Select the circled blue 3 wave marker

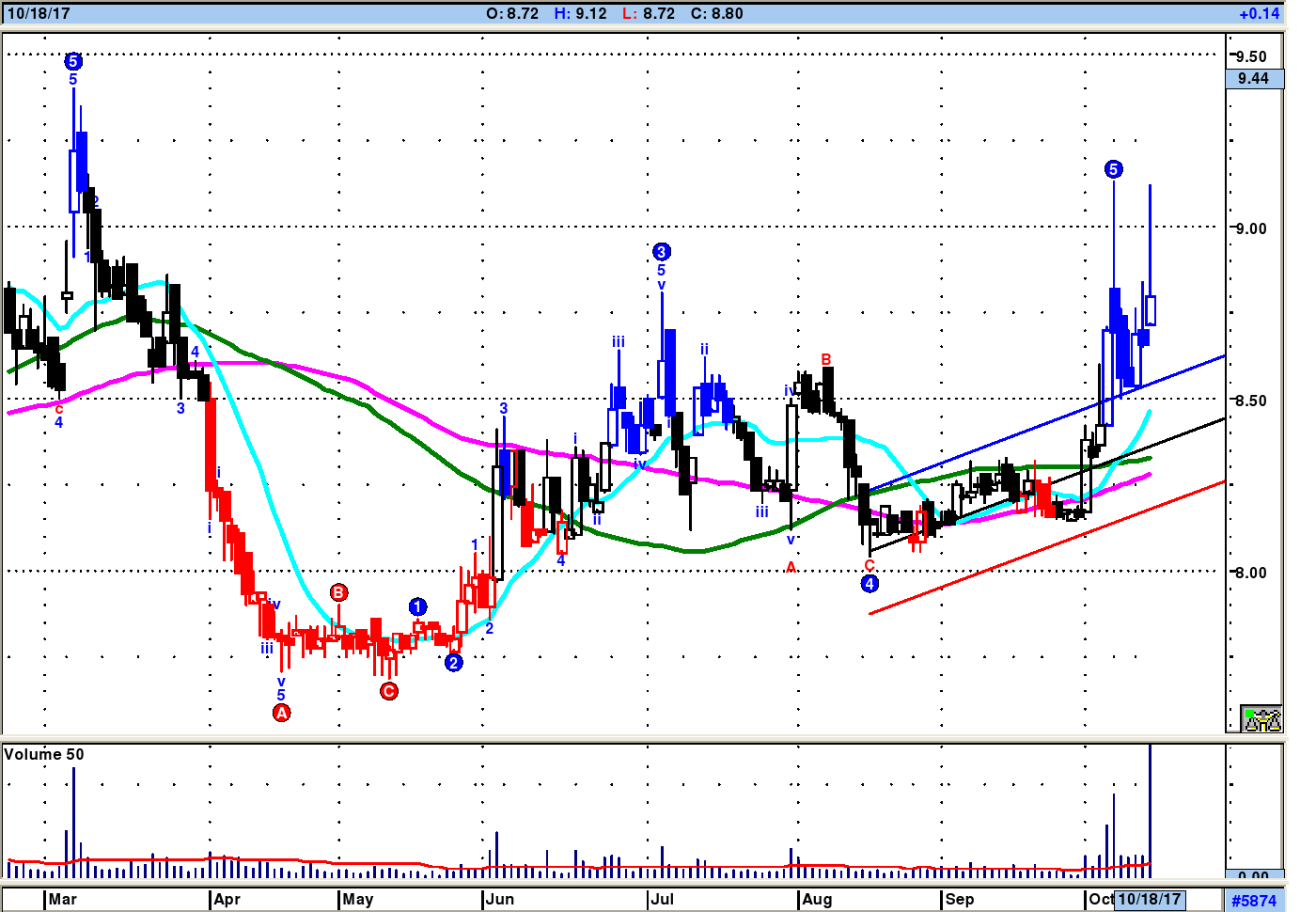(x=662, y=252)
